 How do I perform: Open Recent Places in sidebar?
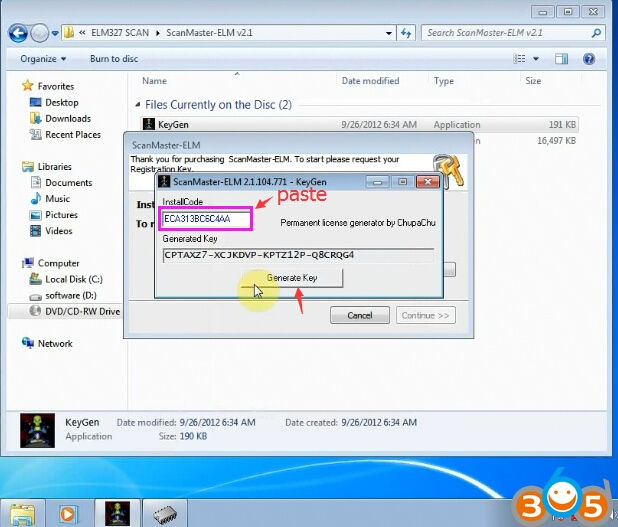[x=73, y=135]
